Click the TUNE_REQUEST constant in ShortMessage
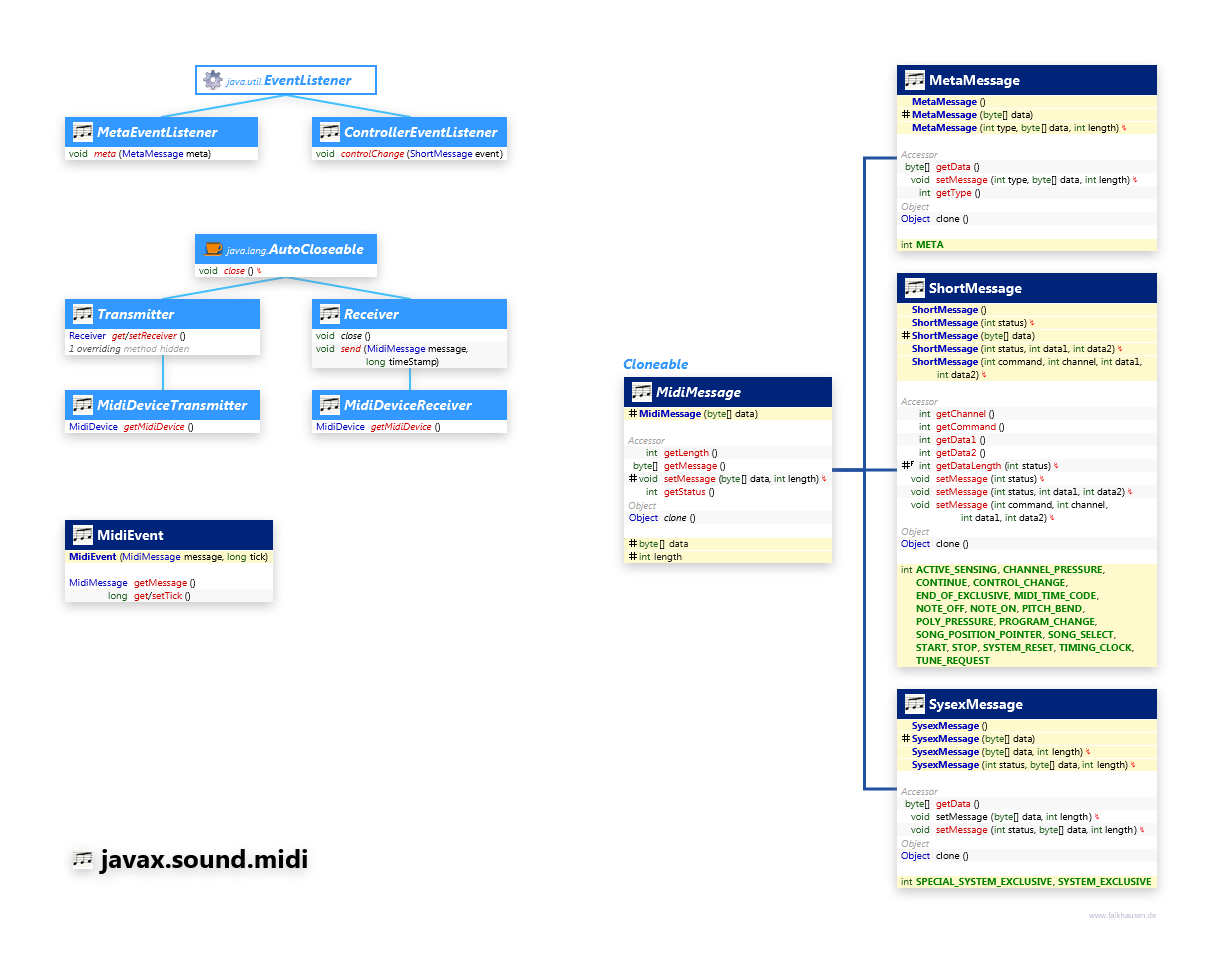The image size is (1213, 961). [x=953, y=661]
